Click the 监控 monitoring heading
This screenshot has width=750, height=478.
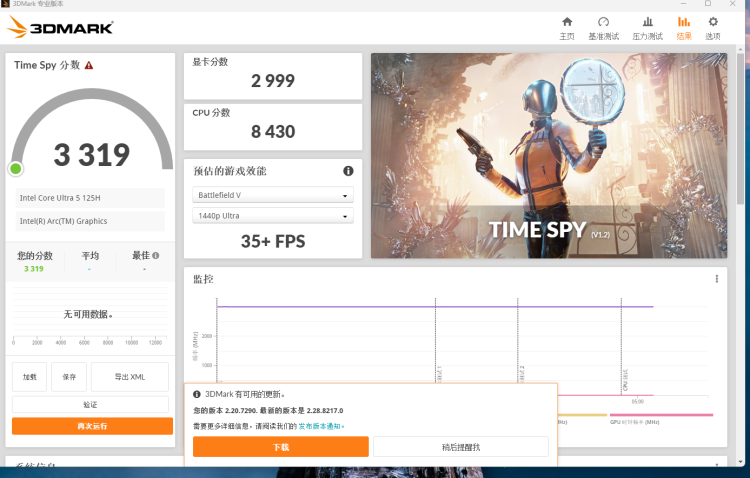[203, 279]
